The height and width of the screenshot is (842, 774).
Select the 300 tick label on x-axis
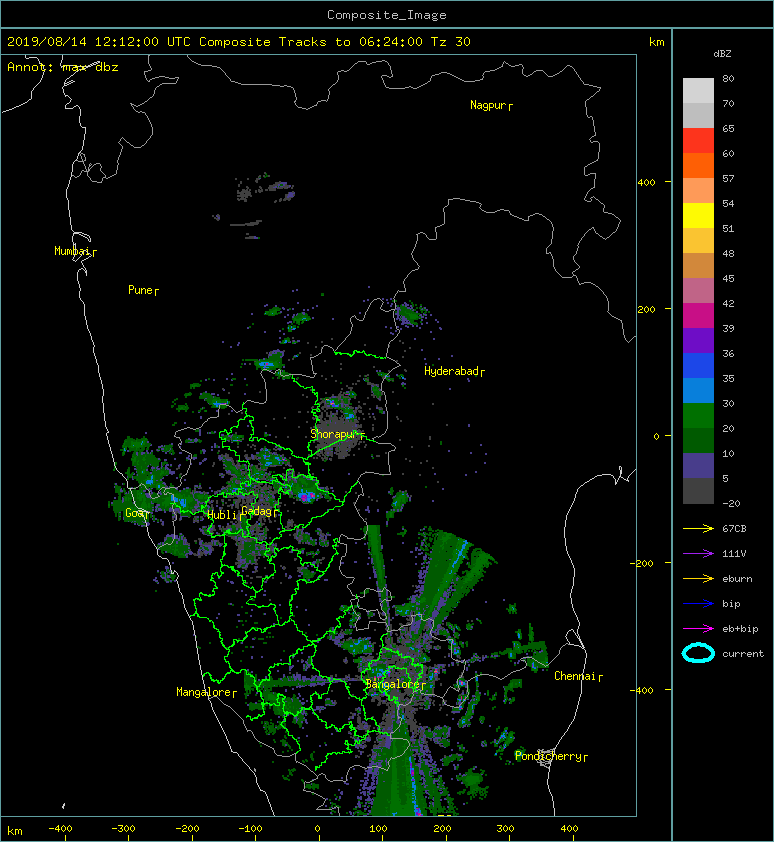[x=505, y=829]
